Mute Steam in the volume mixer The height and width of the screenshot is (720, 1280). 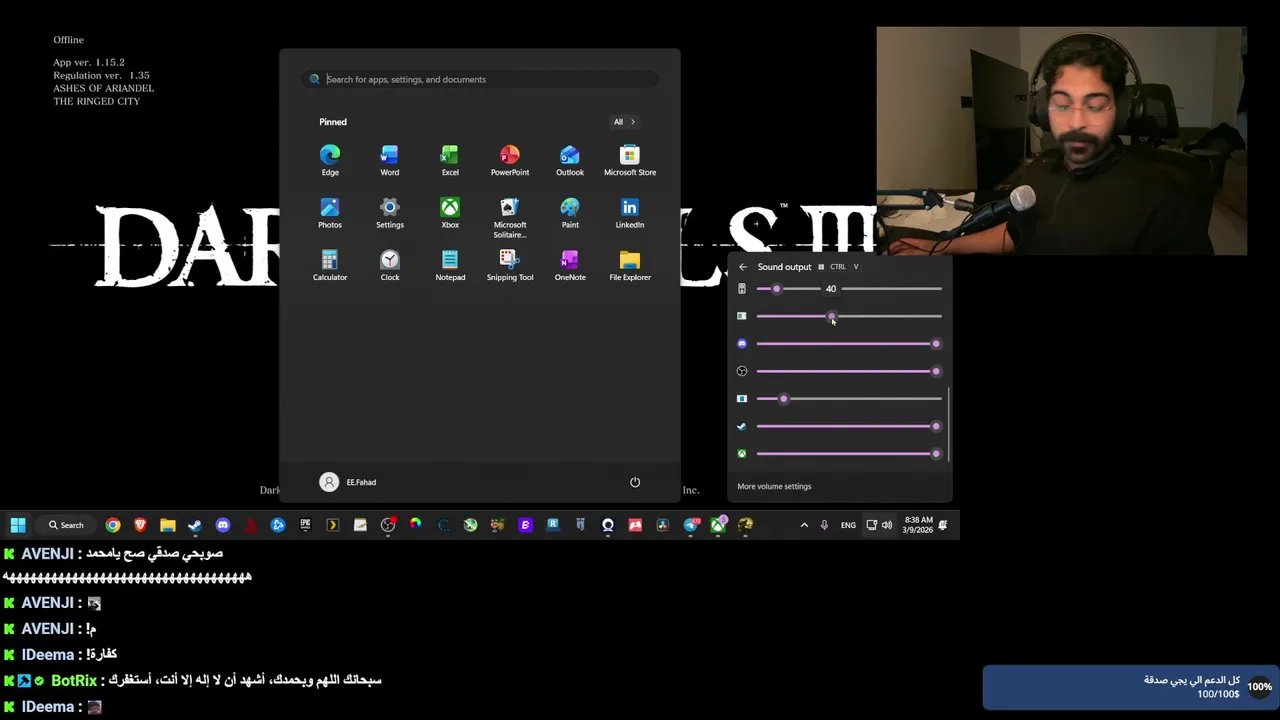pyautogui.click(x=742, y=426)
